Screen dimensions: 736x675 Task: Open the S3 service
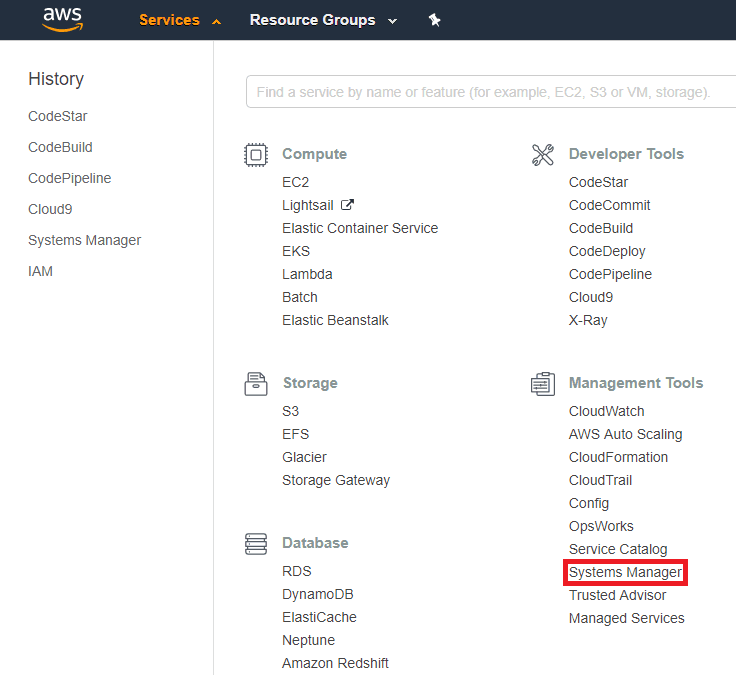[290, 411]
